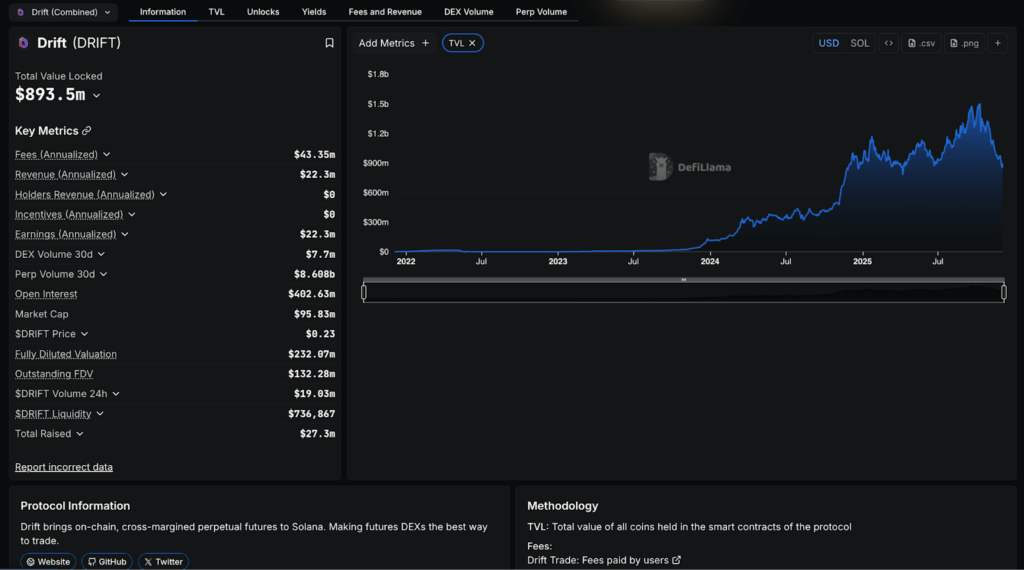Screen dimensions: 1024x570
Task: Download chart as .csv
Action: pos(921,43)
